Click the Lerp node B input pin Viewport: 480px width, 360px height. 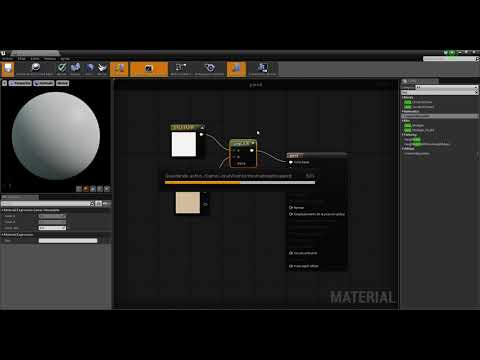click(234, 157)
